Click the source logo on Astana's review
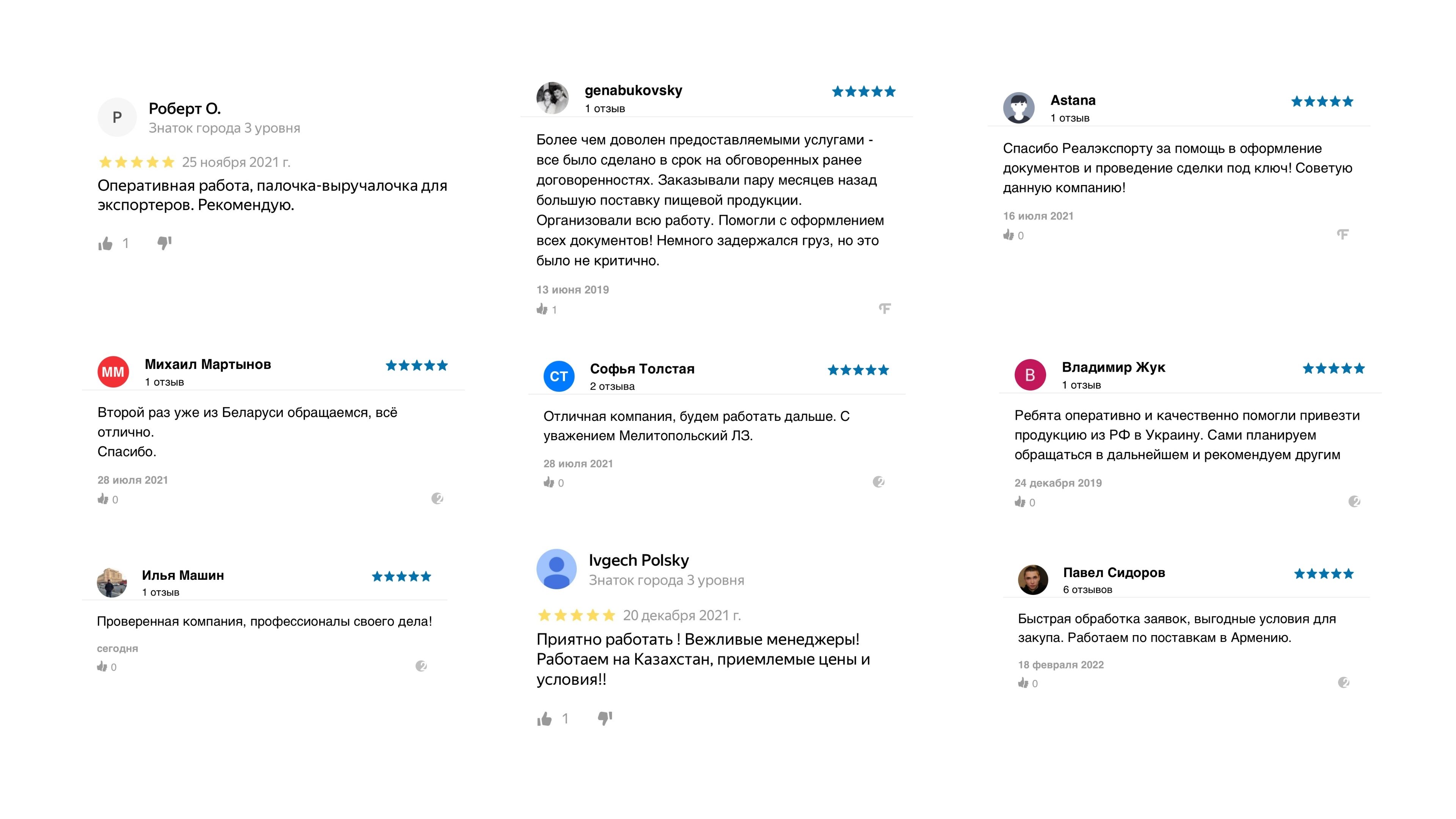This screenshot has width=1456, height=819. (1342, 234)
